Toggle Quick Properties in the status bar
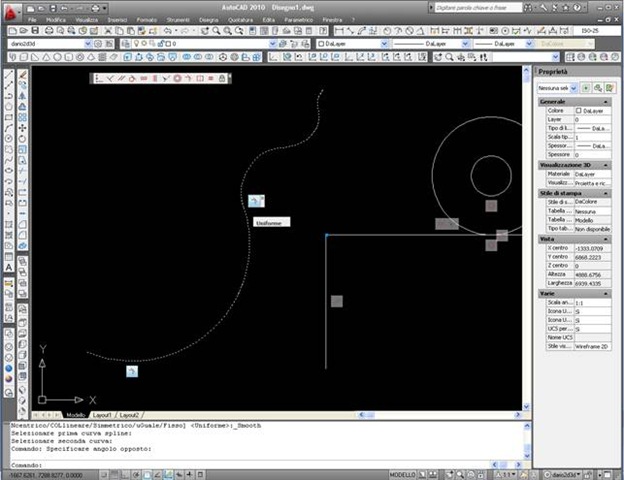 pos(201,475)
